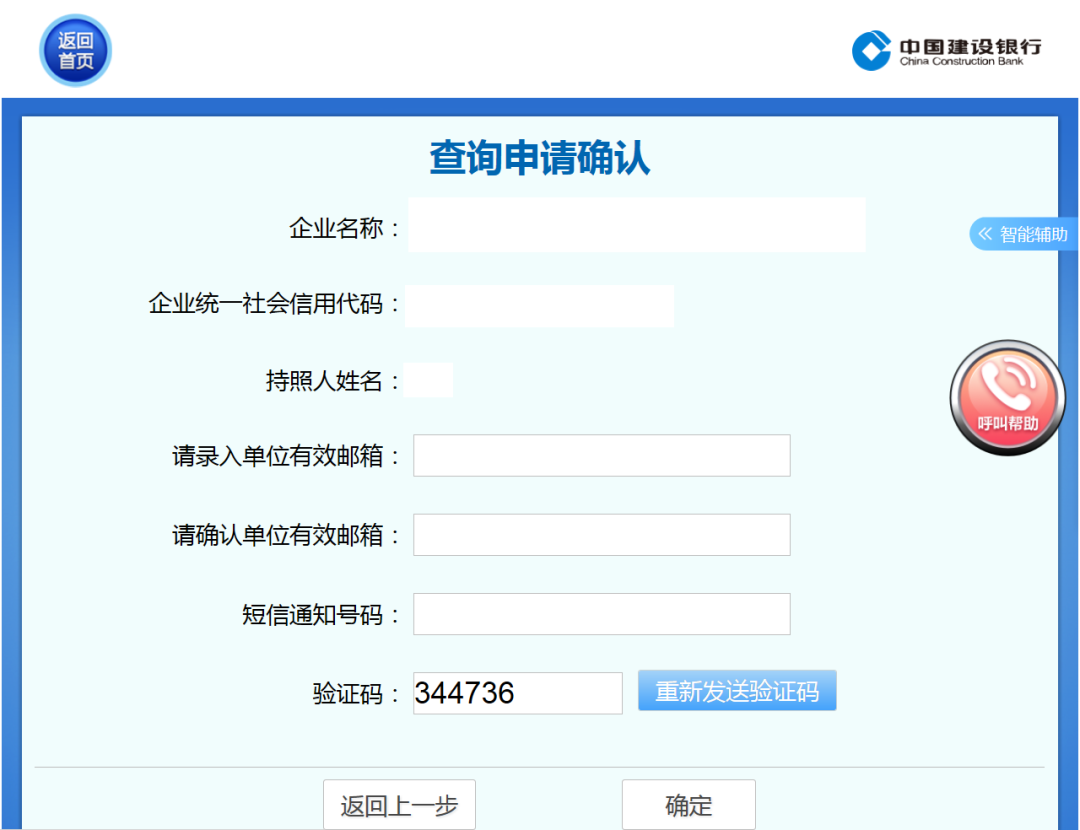Image resolution: width=1080 pixels, height=830 pixels.
Task: Click the 请确认单位有效邮箱 field
Action: [x=601, y=534]
